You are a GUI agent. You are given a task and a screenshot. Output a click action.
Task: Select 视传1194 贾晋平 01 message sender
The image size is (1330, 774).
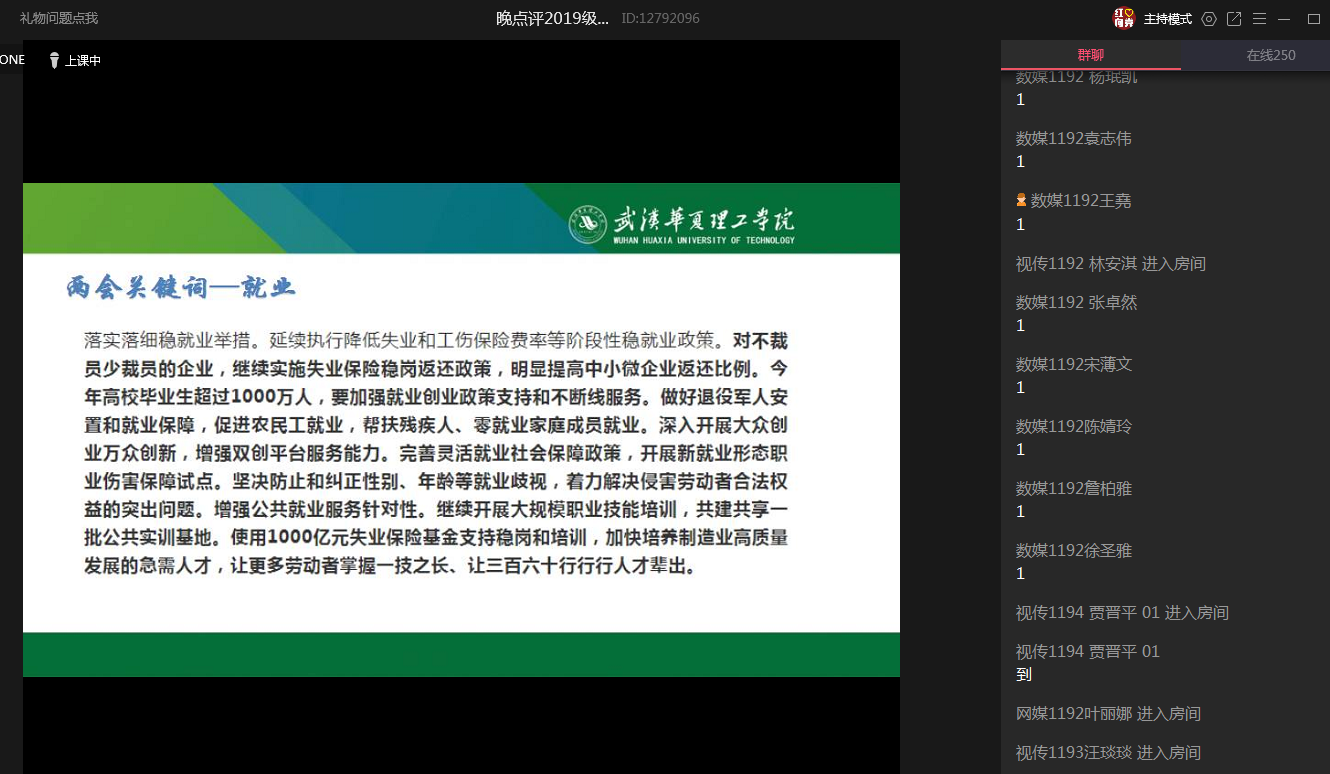tap(1087, 652)
